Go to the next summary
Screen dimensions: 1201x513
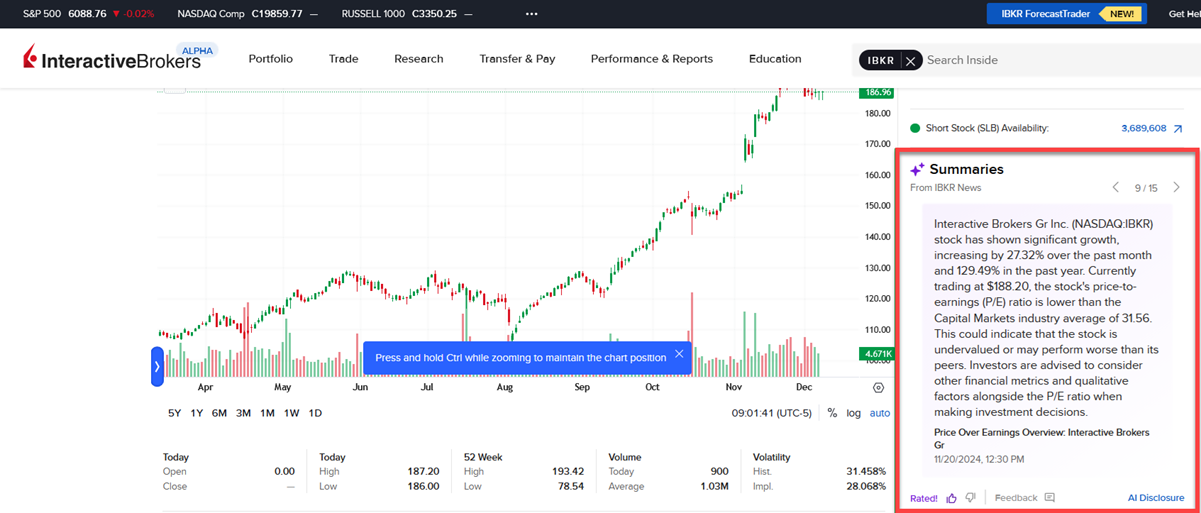tap(1176, 187)
